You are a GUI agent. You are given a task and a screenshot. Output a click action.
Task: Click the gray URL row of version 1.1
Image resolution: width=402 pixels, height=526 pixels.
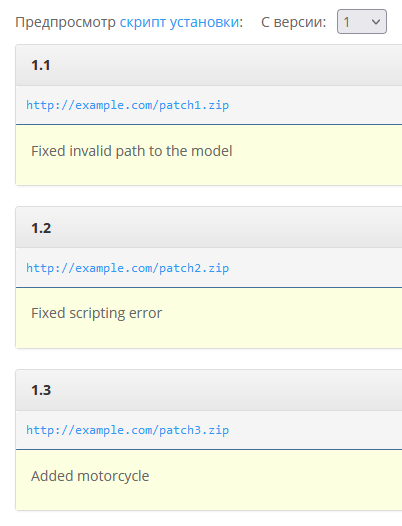209,105
